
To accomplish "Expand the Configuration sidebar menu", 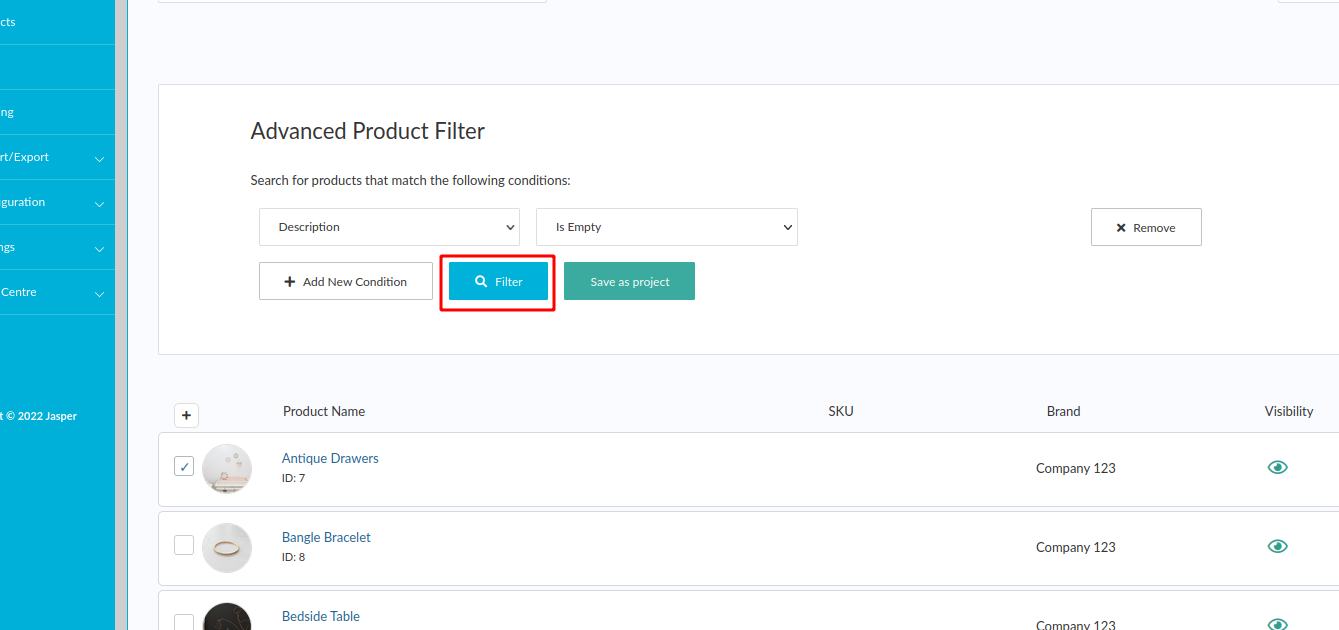I will 99,203.
